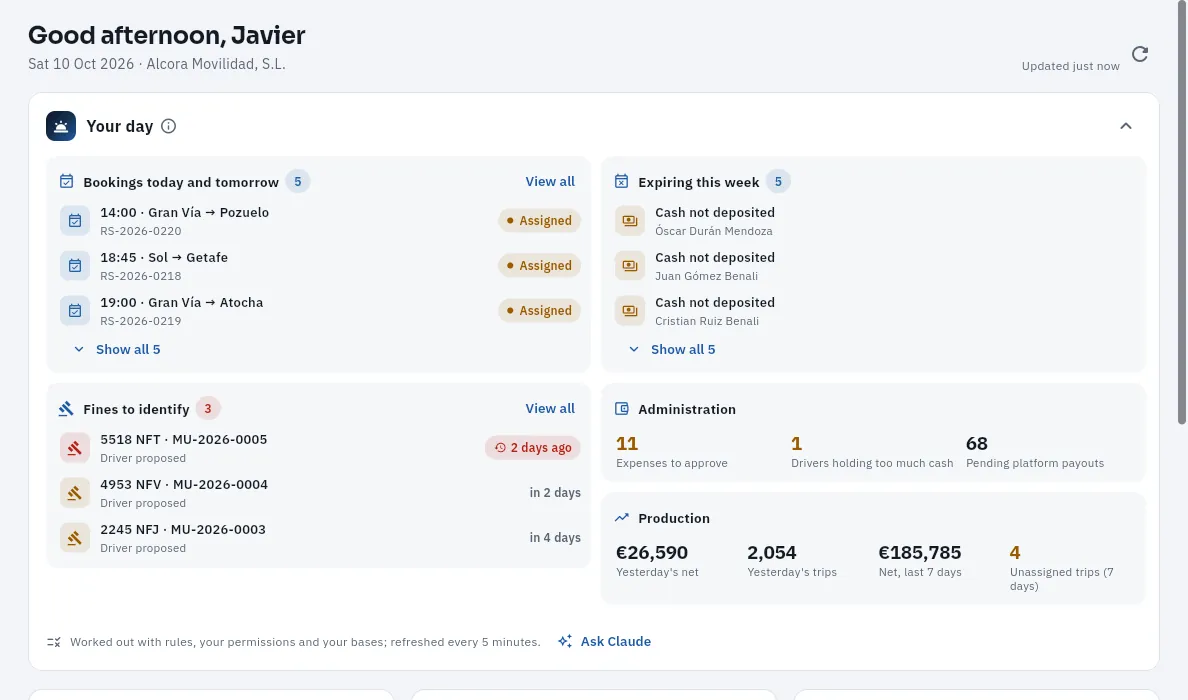The height and width of the screenshot is (700, 1188).
Task: Click Assigned badge for RS-2026-0220
Action: (x=539, y=220)
